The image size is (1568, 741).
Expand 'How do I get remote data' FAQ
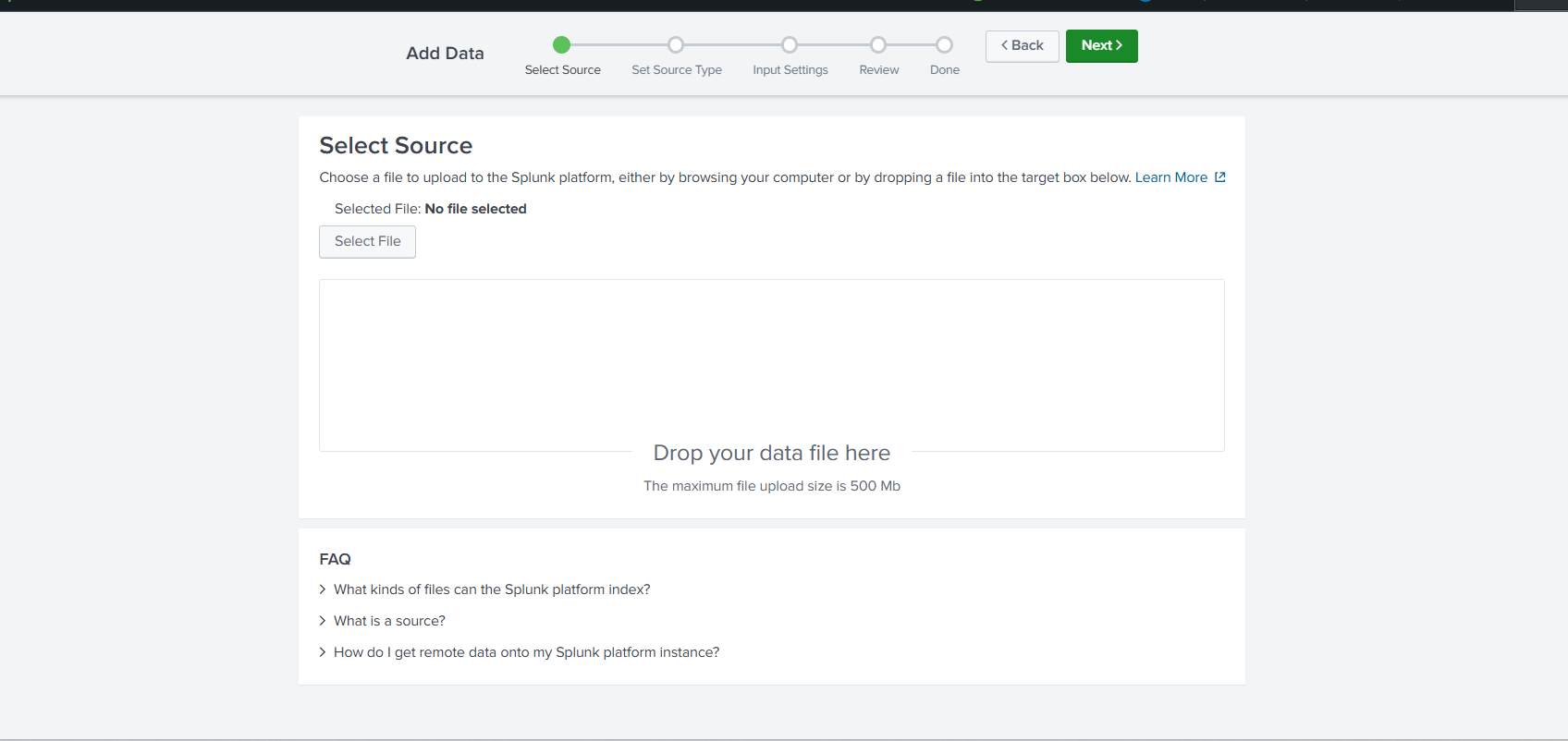pos(519,652)
